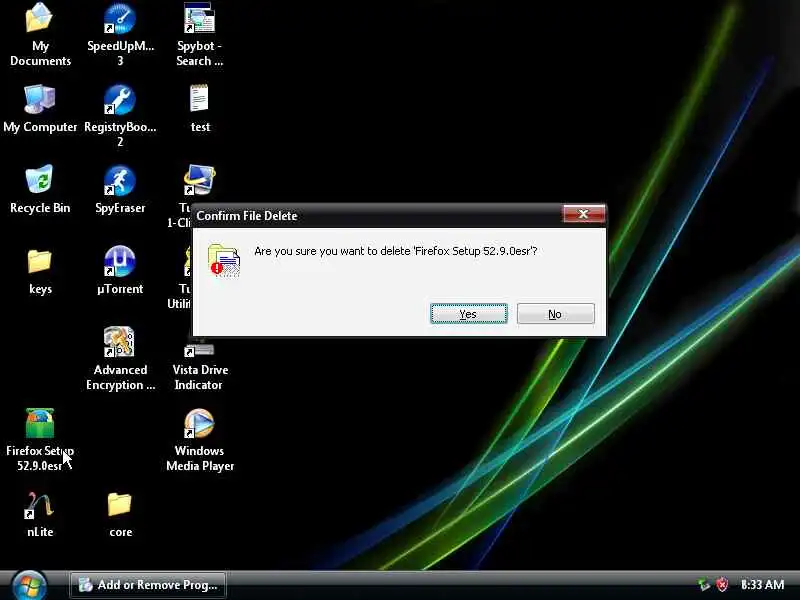Click Yes to confirm file deletion
800x600 pixels.
point(469,314)
